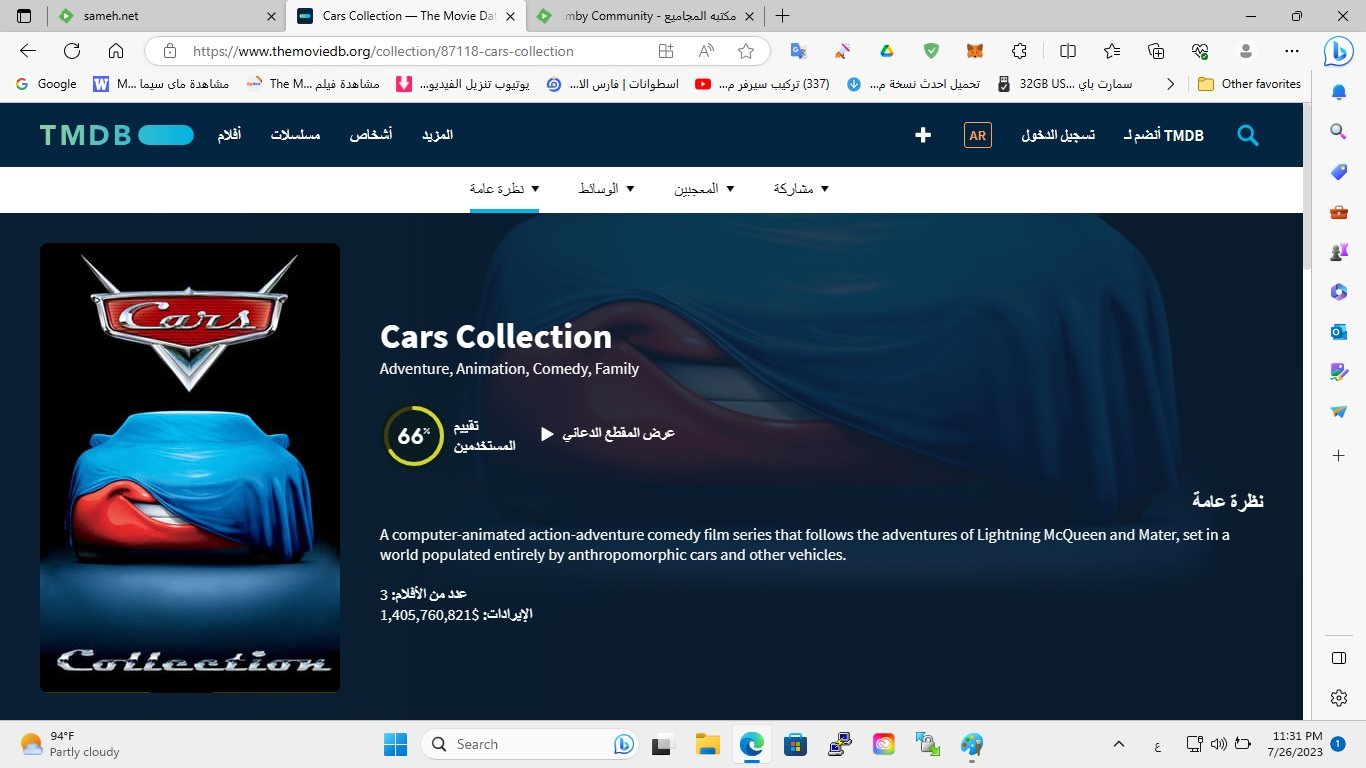
Task: Open the أشخاص menu in TMDB header
Action: (370, 135)
